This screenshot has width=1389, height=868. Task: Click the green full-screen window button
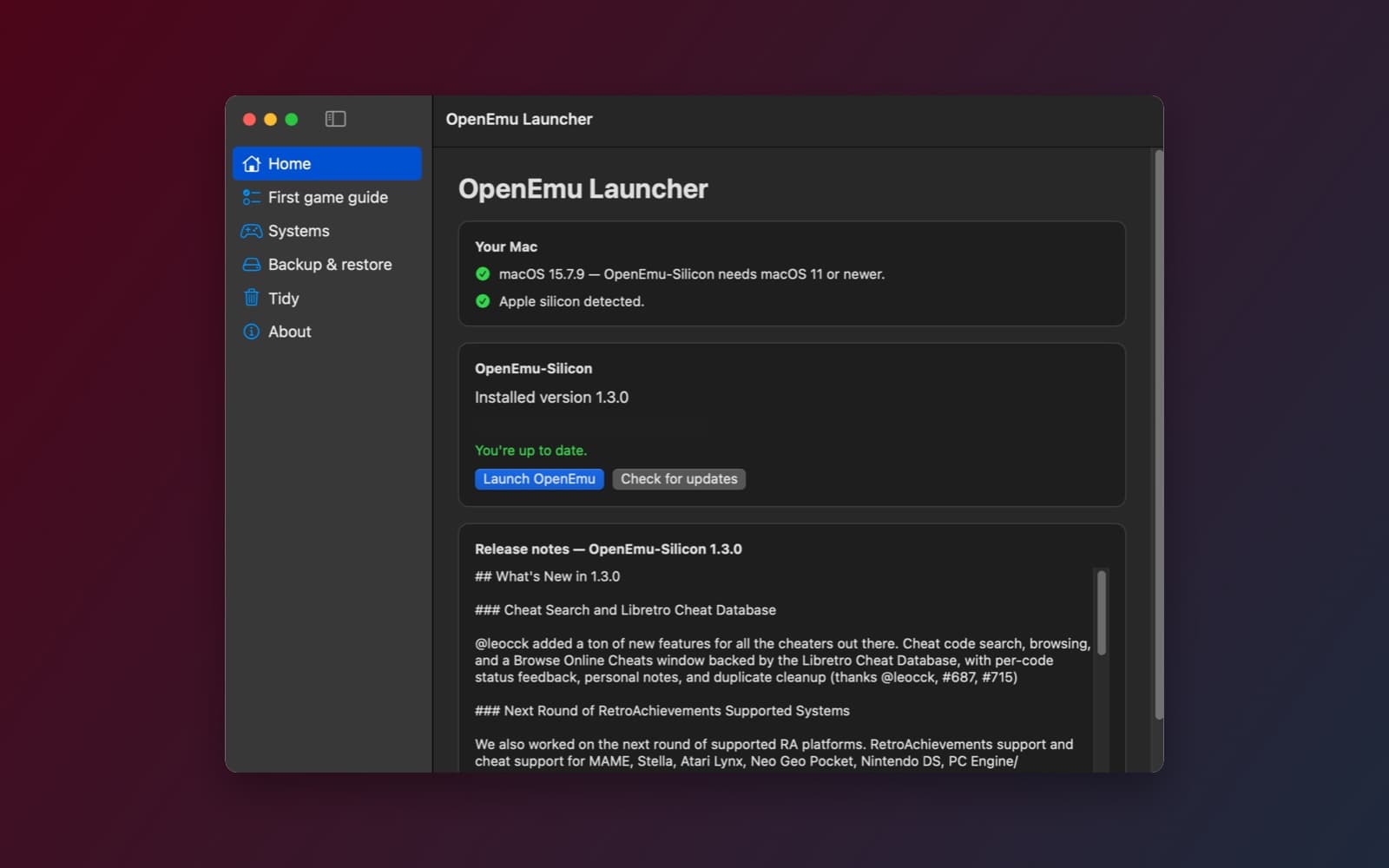click(292, 120)
